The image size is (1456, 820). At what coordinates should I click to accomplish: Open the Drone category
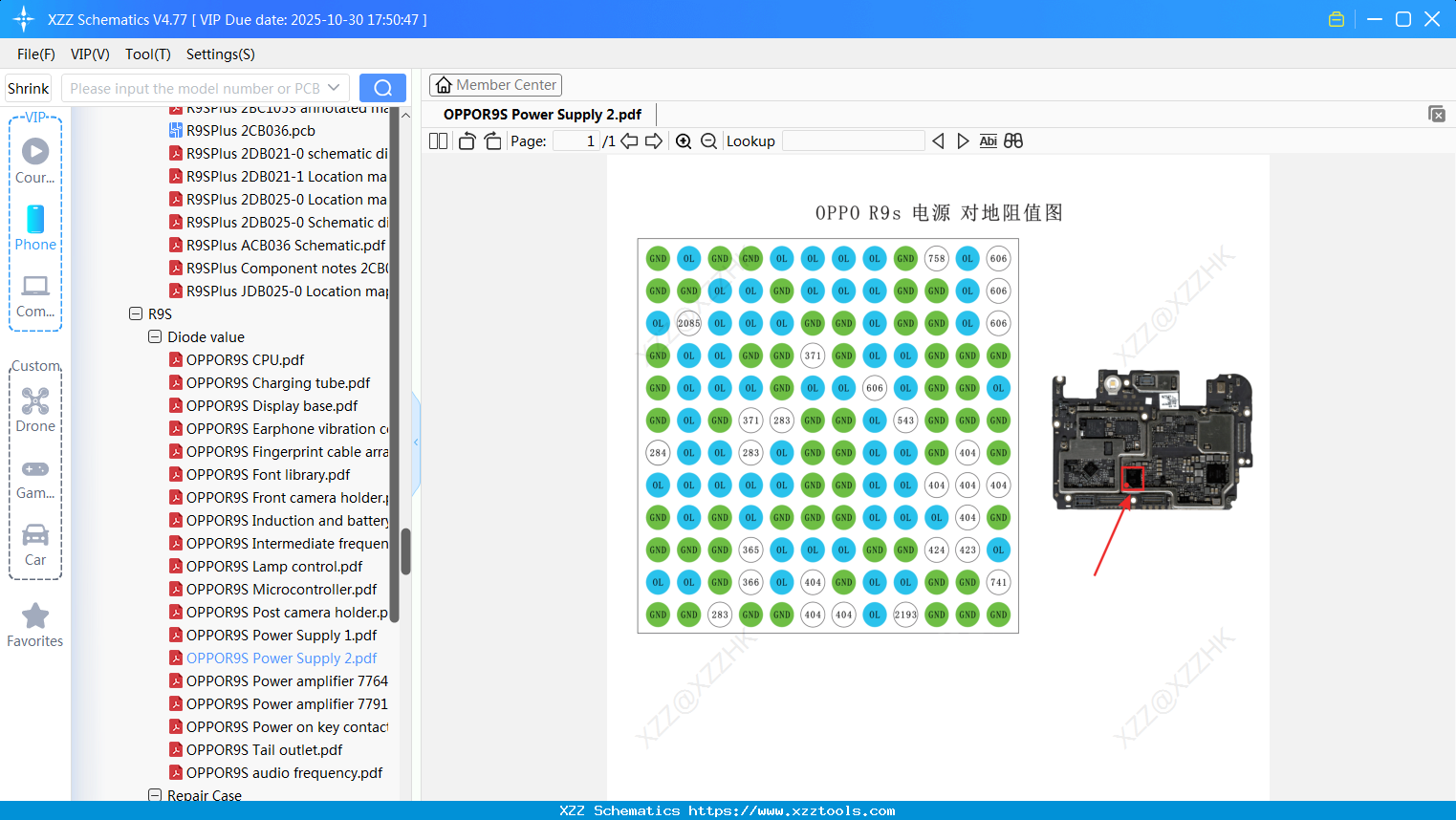pos(35,410)
